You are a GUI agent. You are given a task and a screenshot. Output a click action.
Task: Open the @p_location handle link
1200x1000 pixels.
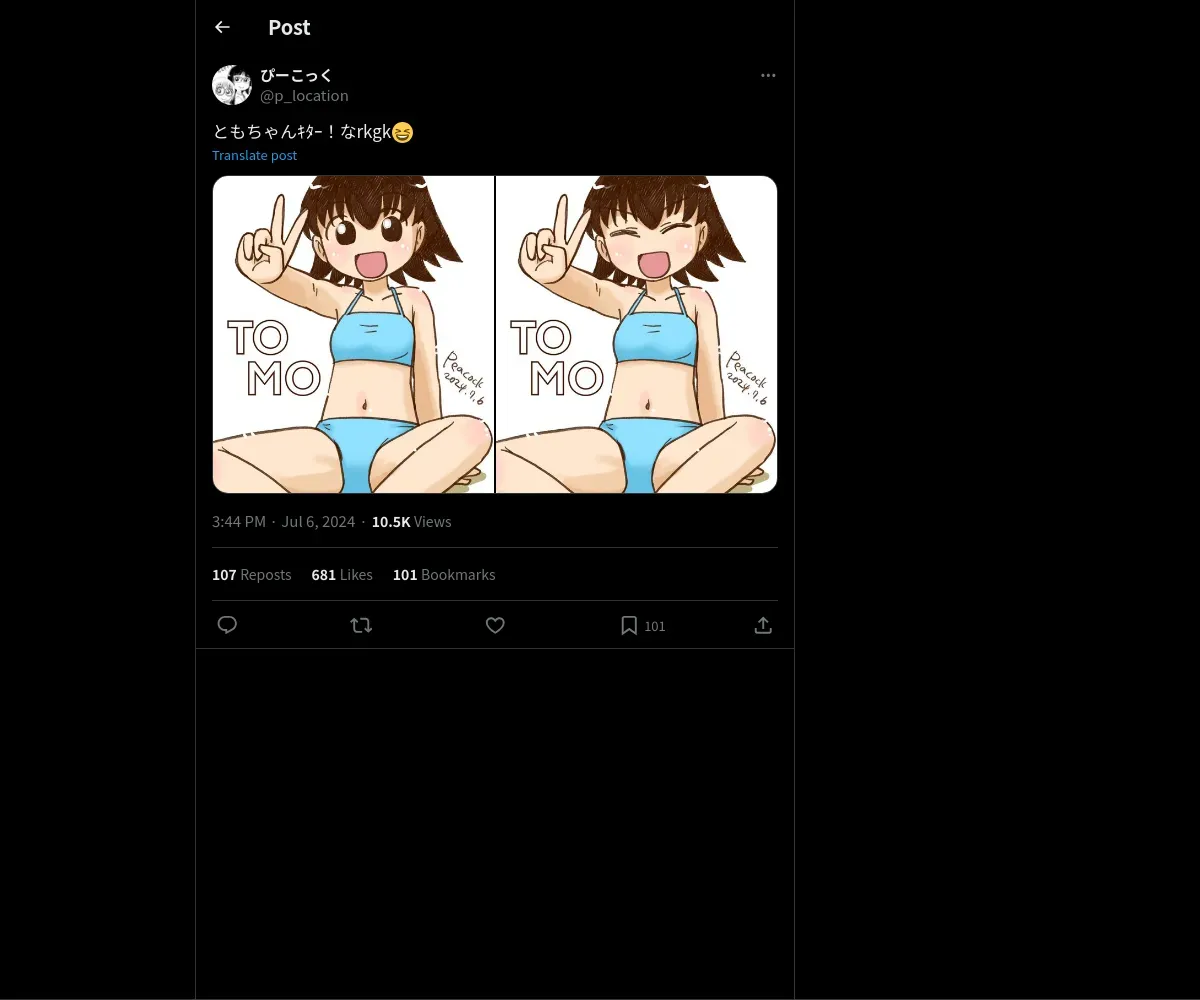[x=304, y=96]
